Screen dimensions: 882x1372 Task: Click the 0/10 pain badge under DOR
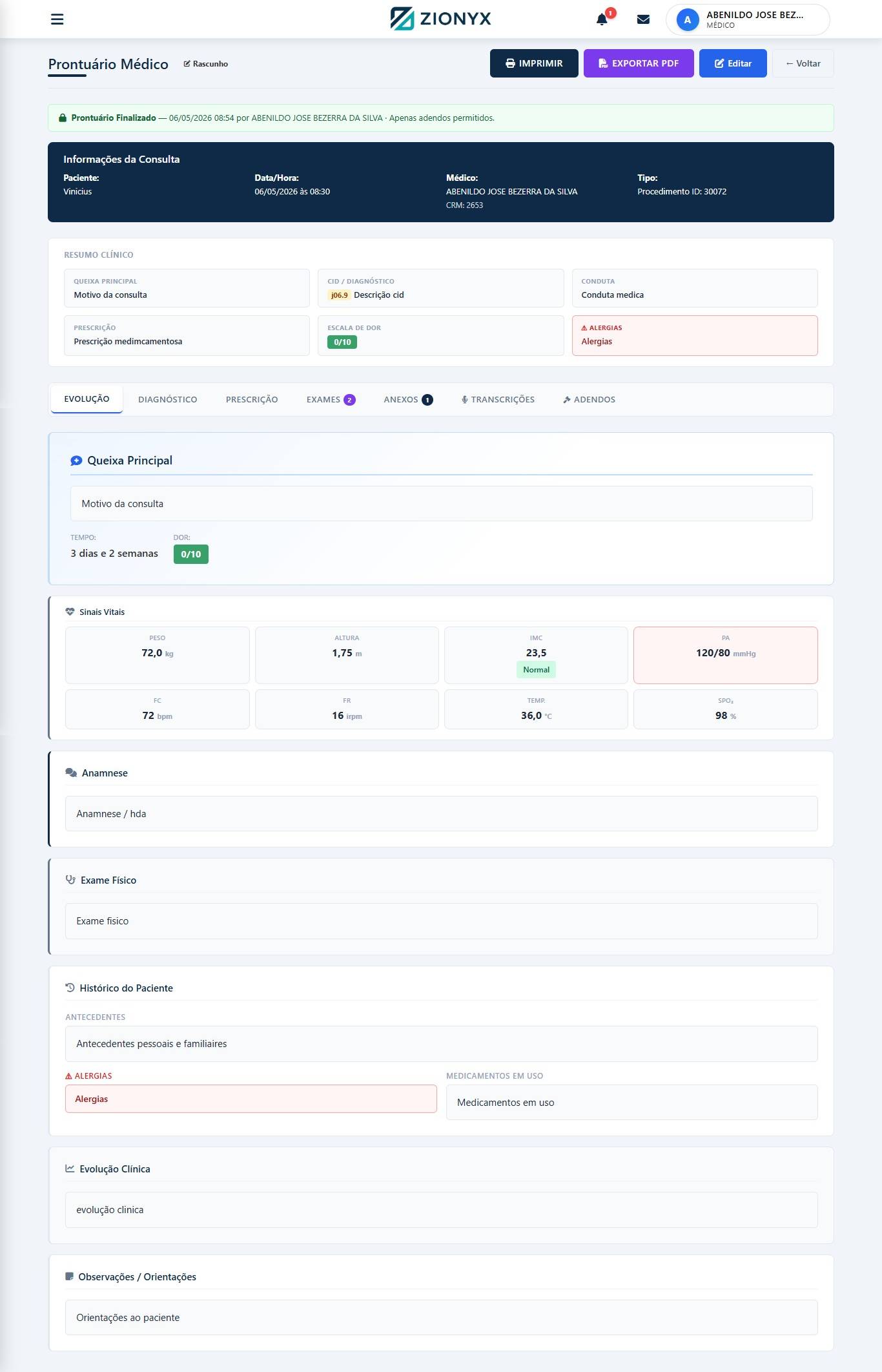pyautogui.click(x=191, y=554)
